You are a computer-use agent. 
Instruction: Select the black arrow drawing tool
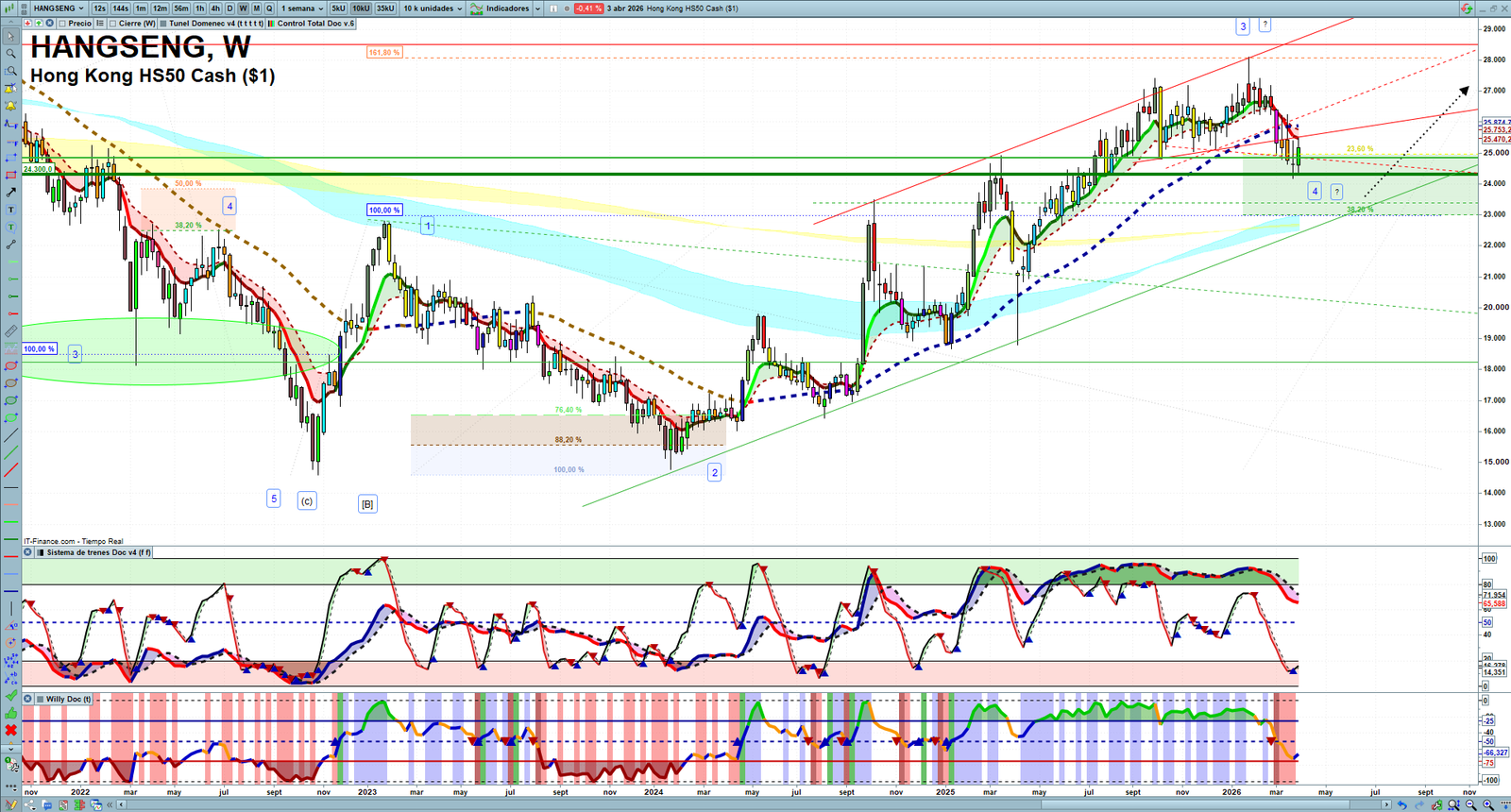coord(10,193)
